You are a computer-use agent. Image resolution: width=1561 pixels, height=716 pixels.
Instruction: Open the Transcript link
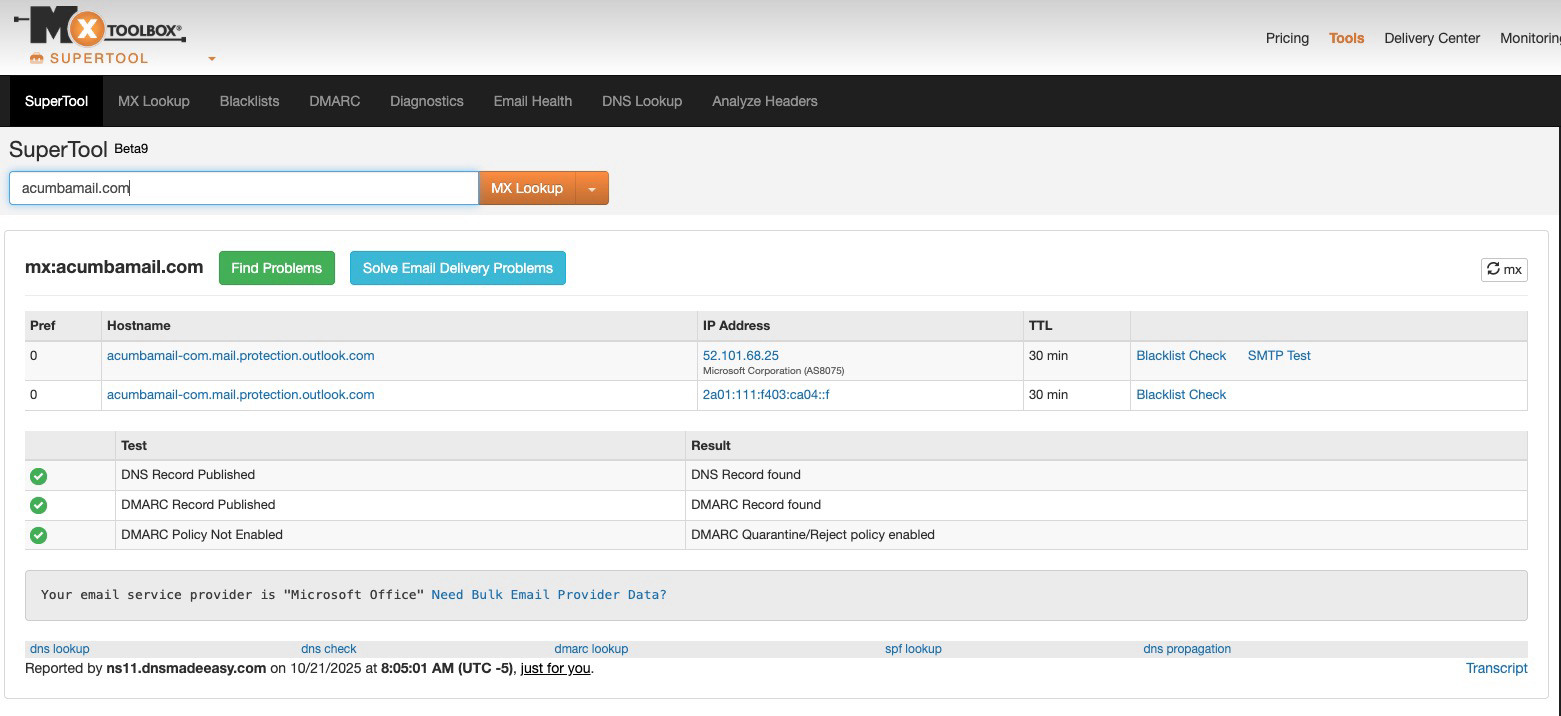pyautogui.click(x=1496, y=668)
